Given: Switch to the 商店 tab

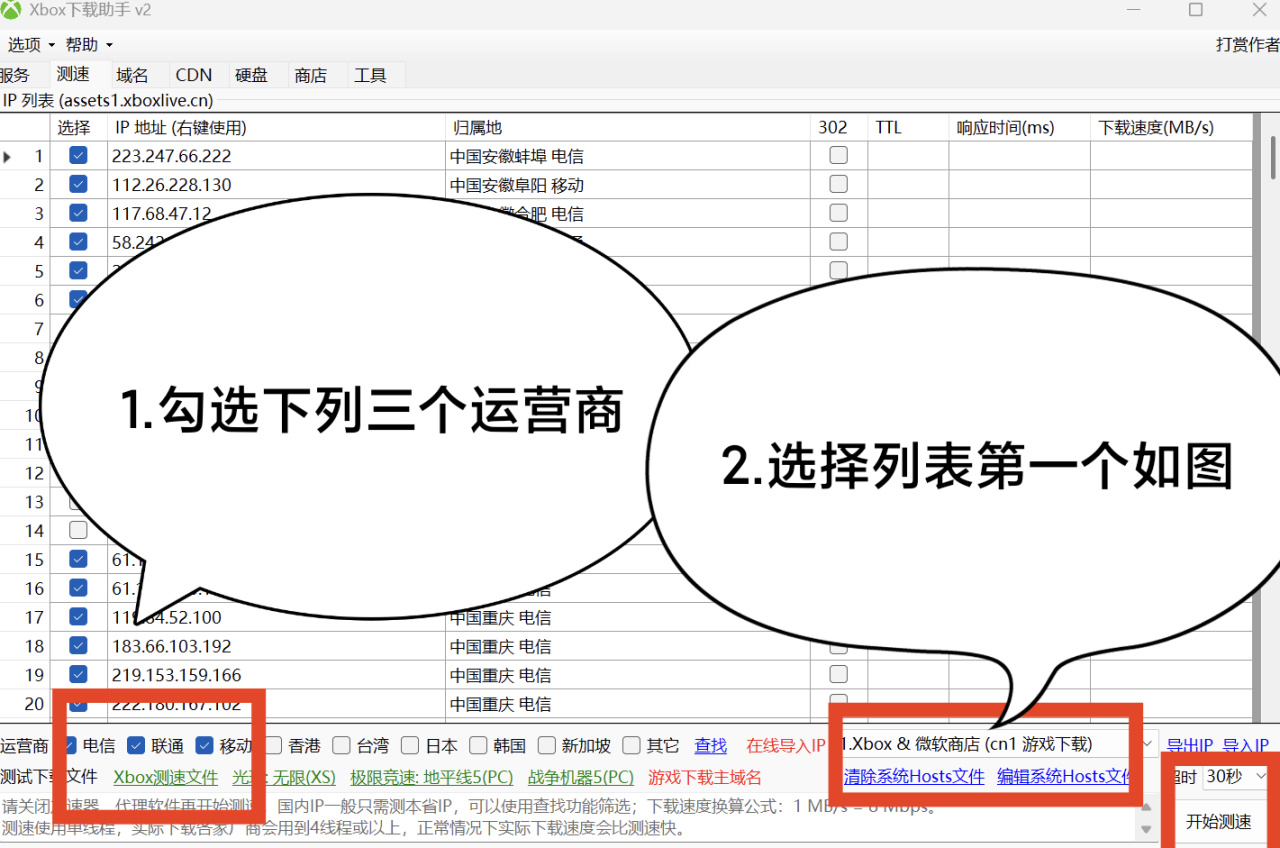Looking at the screenshot, I should click(310, 75).
